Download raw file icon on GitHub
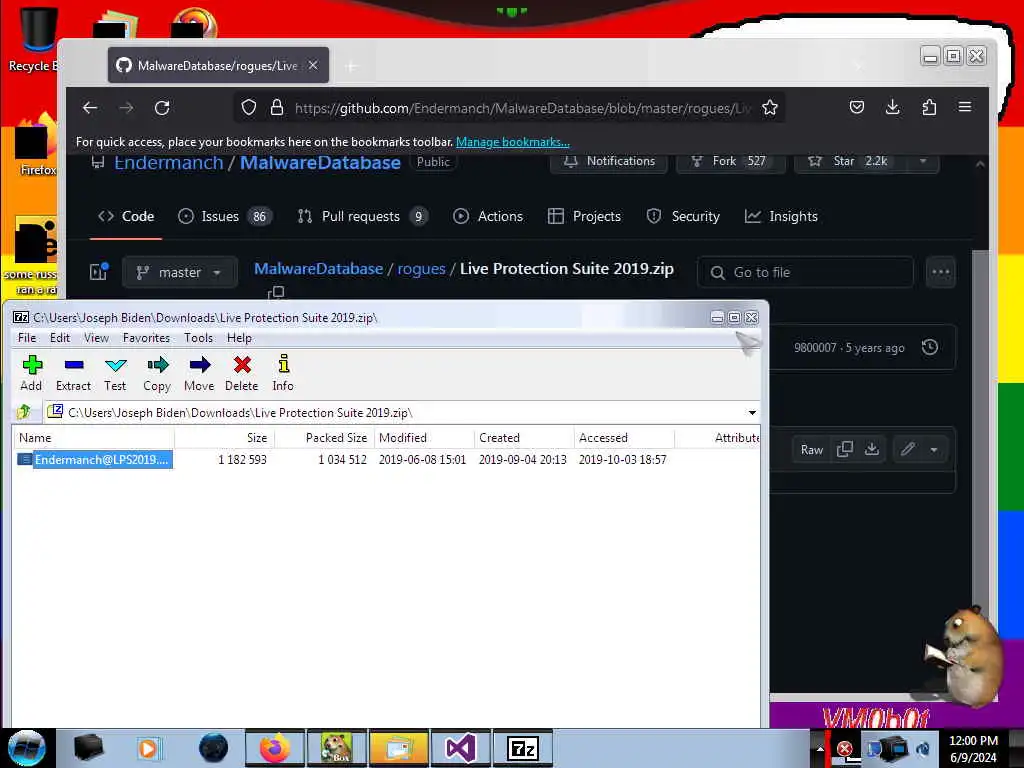The width and height of the screenshot is (1024, 768). pyautogui.click(x=872, y=449)
